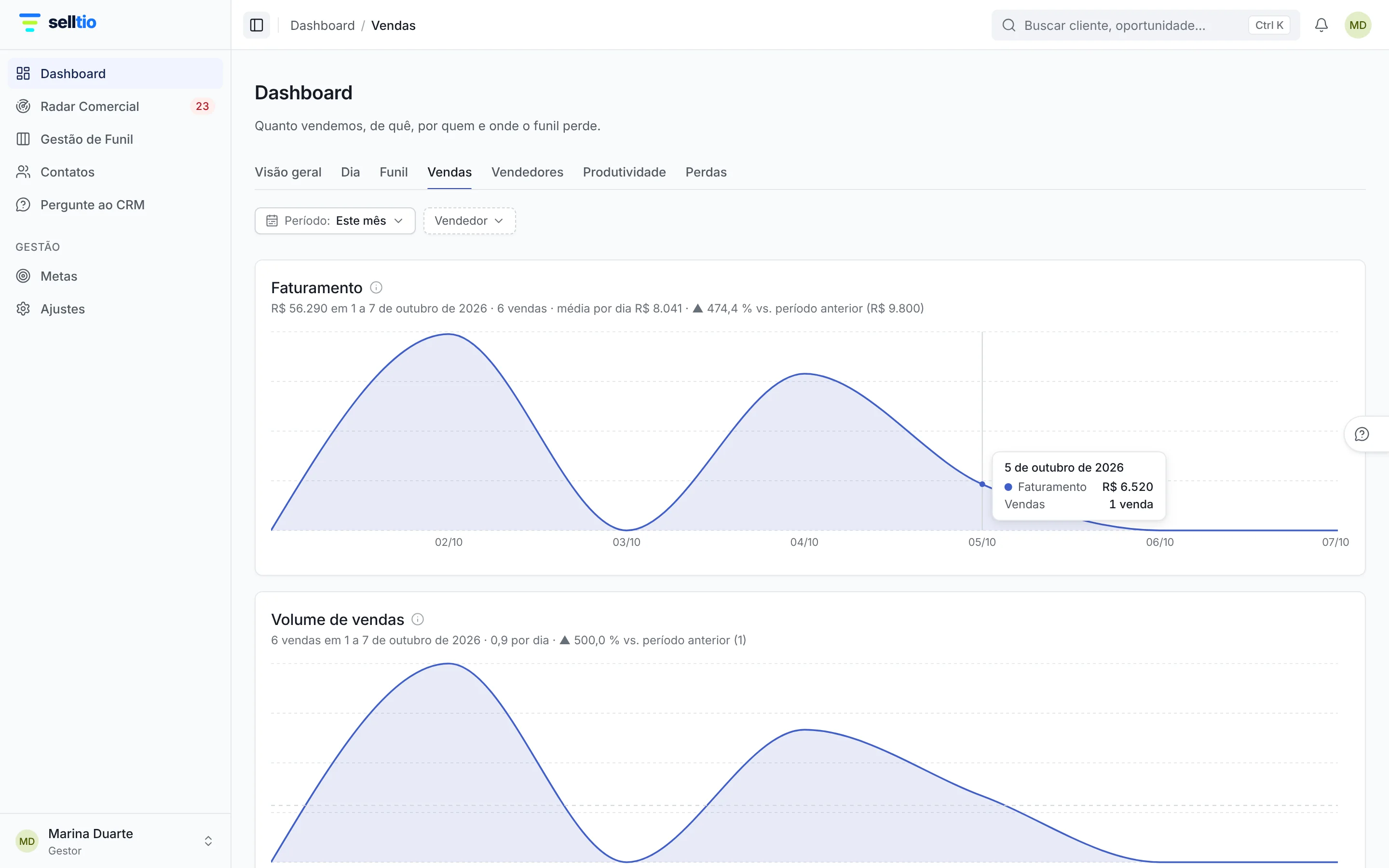Select the Vendas tab
Viewport: 1389px width, 868px height.
pos(449,172)
